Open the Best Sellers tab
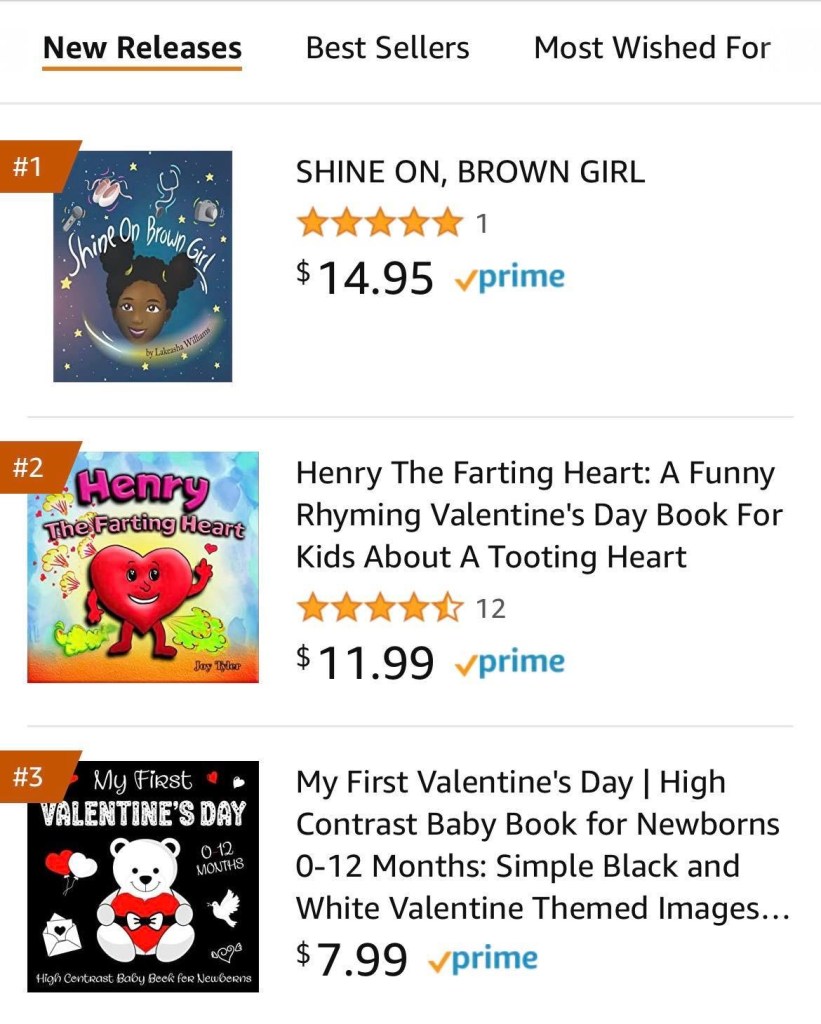 pos(387,48)
